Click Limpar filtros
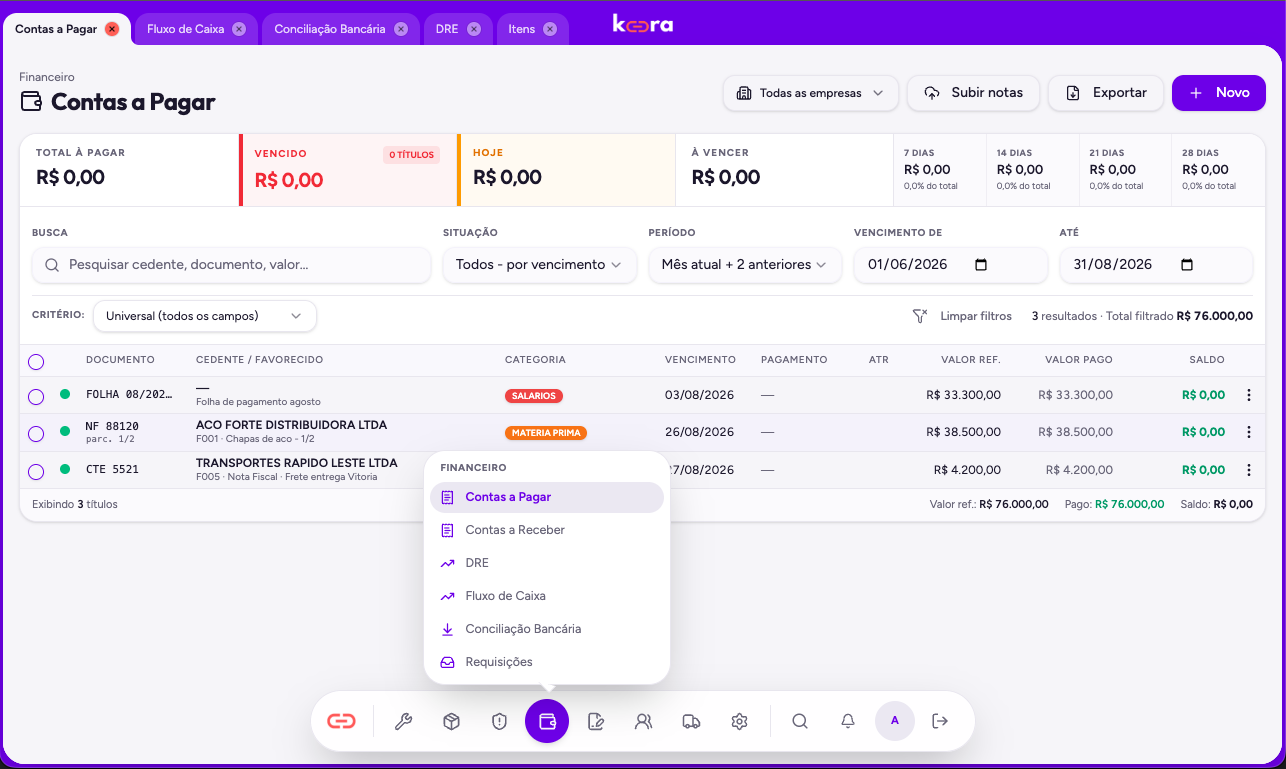The image size is (1286, 769). click(x=962, y=316)
